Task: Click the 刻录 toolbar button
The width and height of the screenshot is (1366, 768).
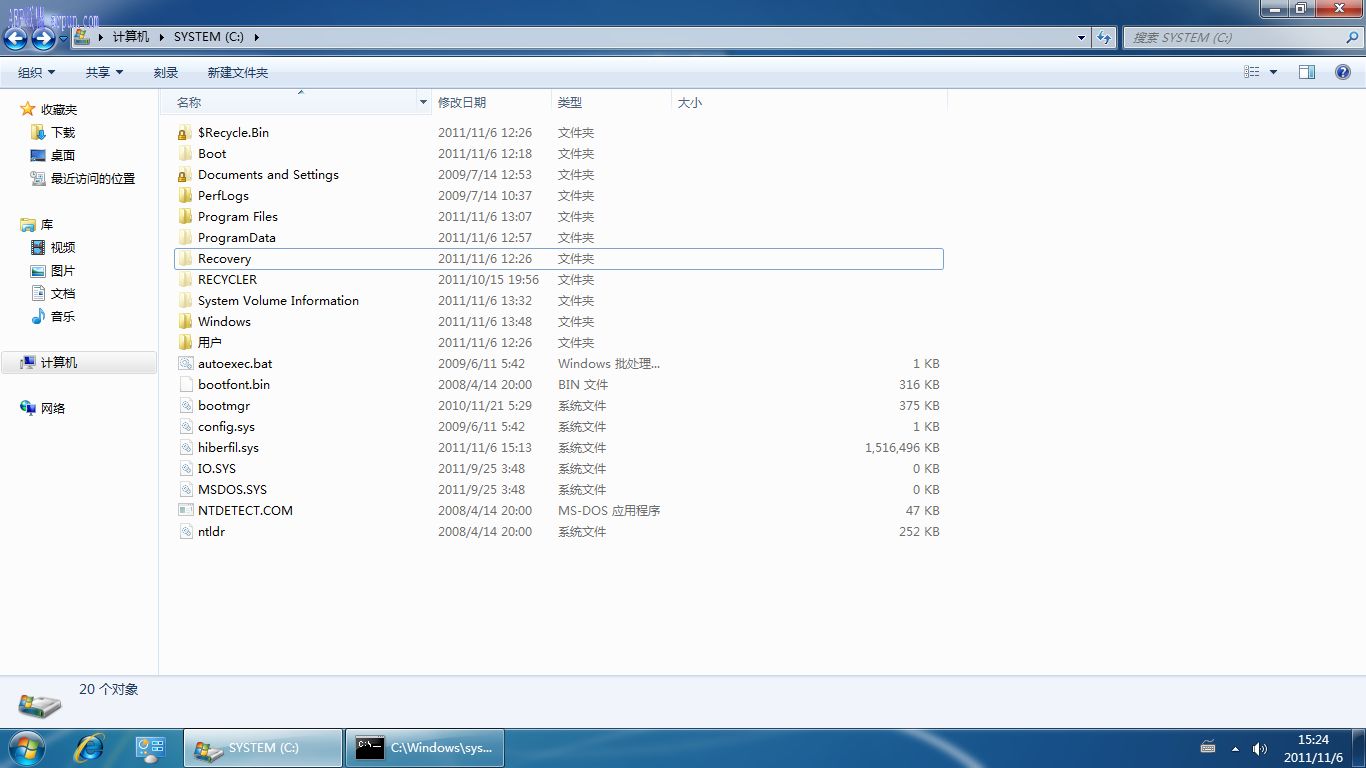Action: (x=166, y=72)
